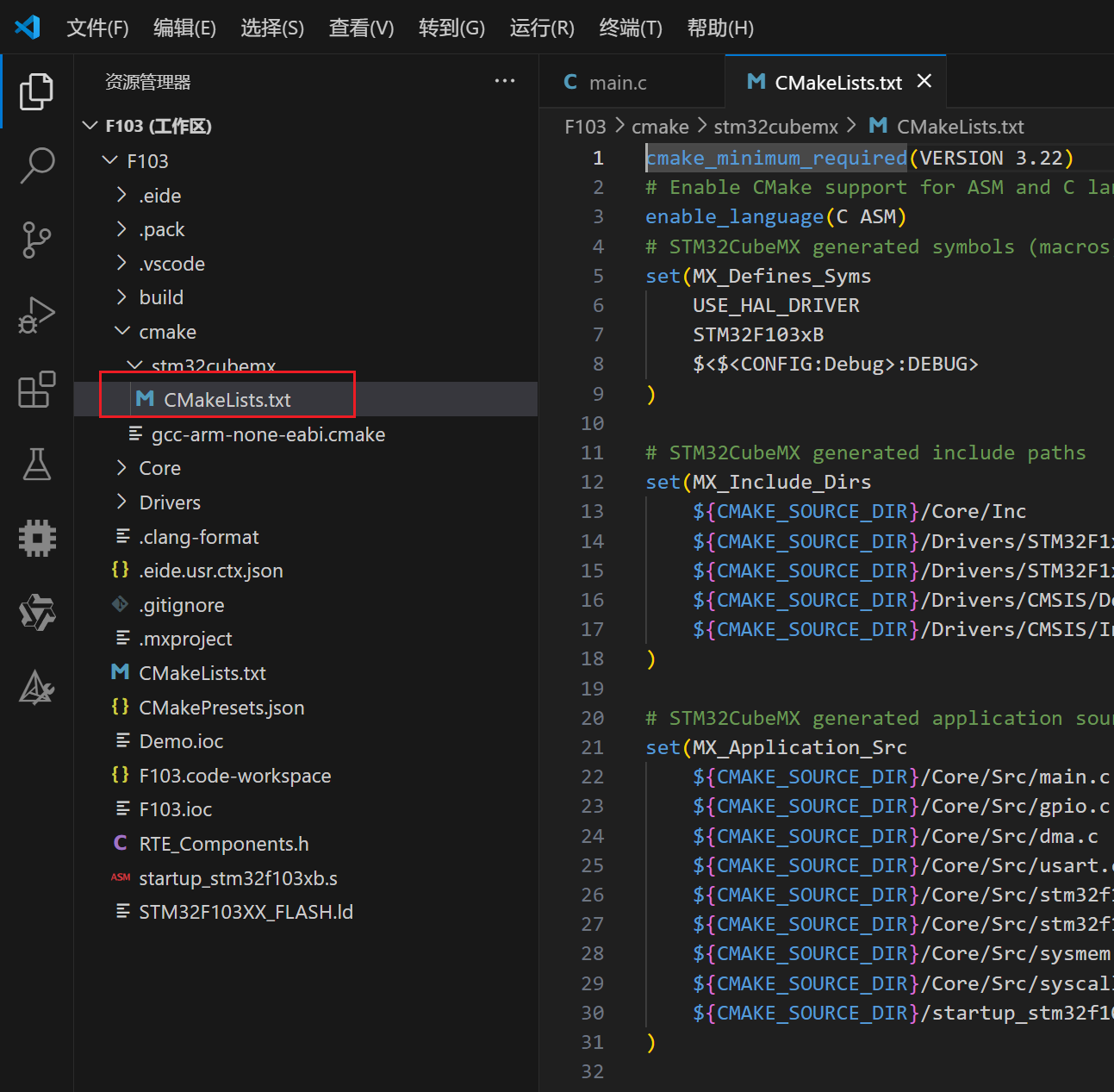Click F103 in the breadcrumb path
This screenshot has height=1092, width=1114.
(585, 127)
